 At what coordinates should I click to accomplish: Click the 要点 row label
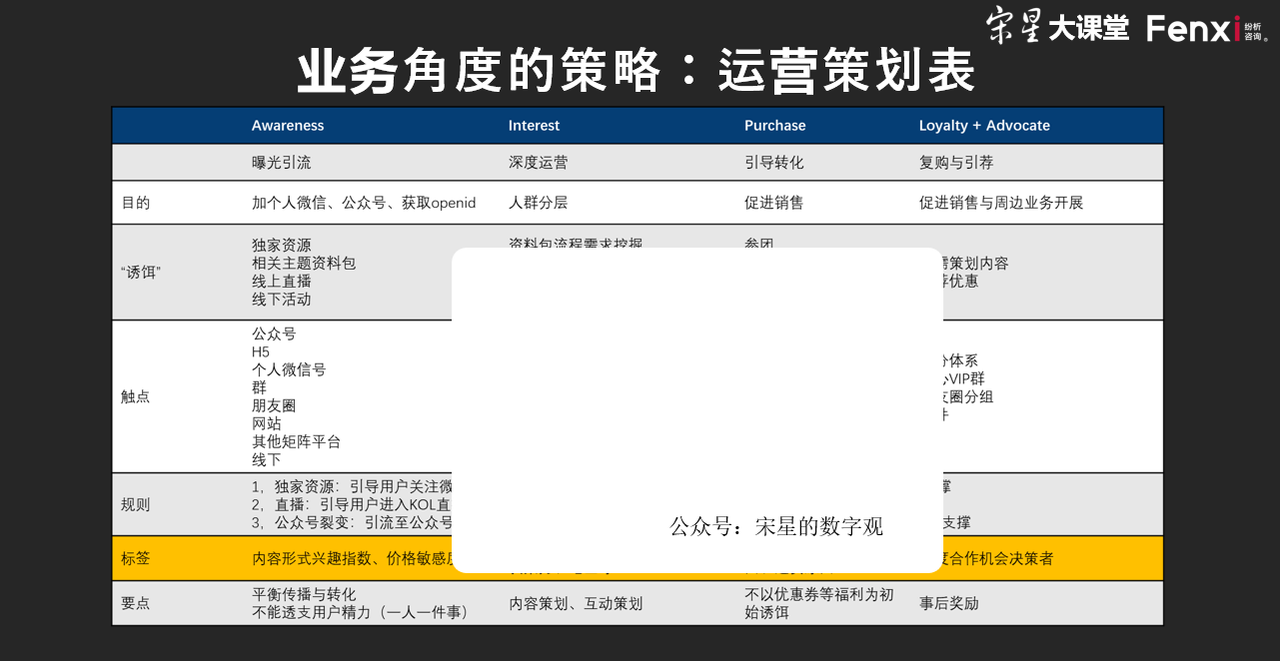click(x=135, y=603)
